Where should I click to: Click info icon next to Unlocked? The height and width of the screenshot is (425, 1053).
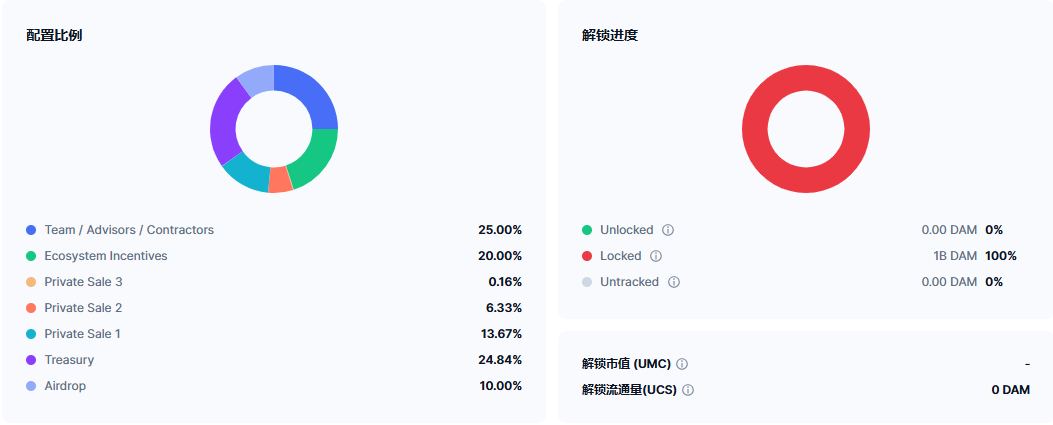[668, 230]
